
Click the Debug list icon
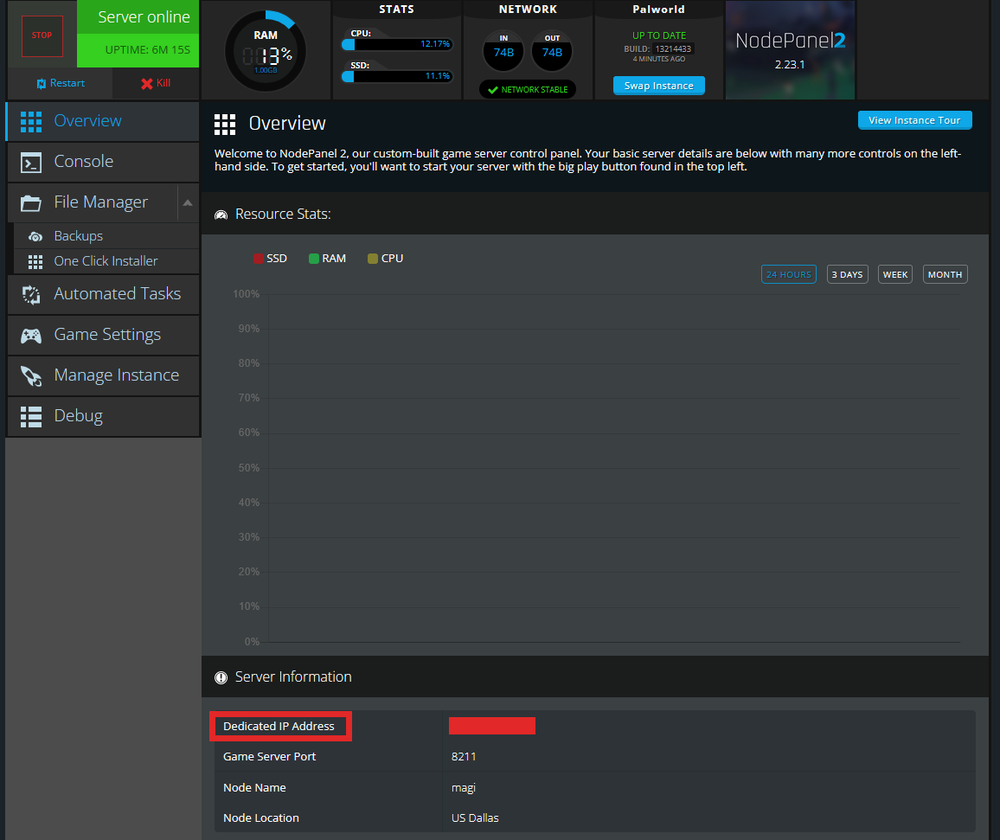[x=30, y=416]
